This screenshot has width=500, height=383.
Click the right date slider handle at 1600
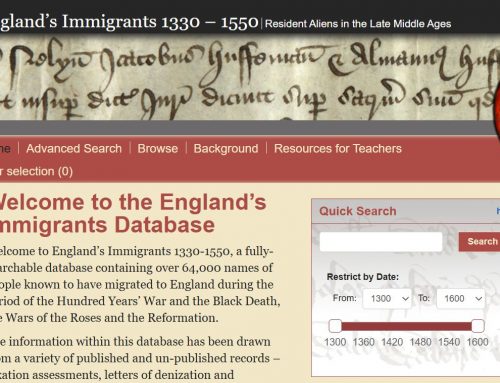click(478, 326)
